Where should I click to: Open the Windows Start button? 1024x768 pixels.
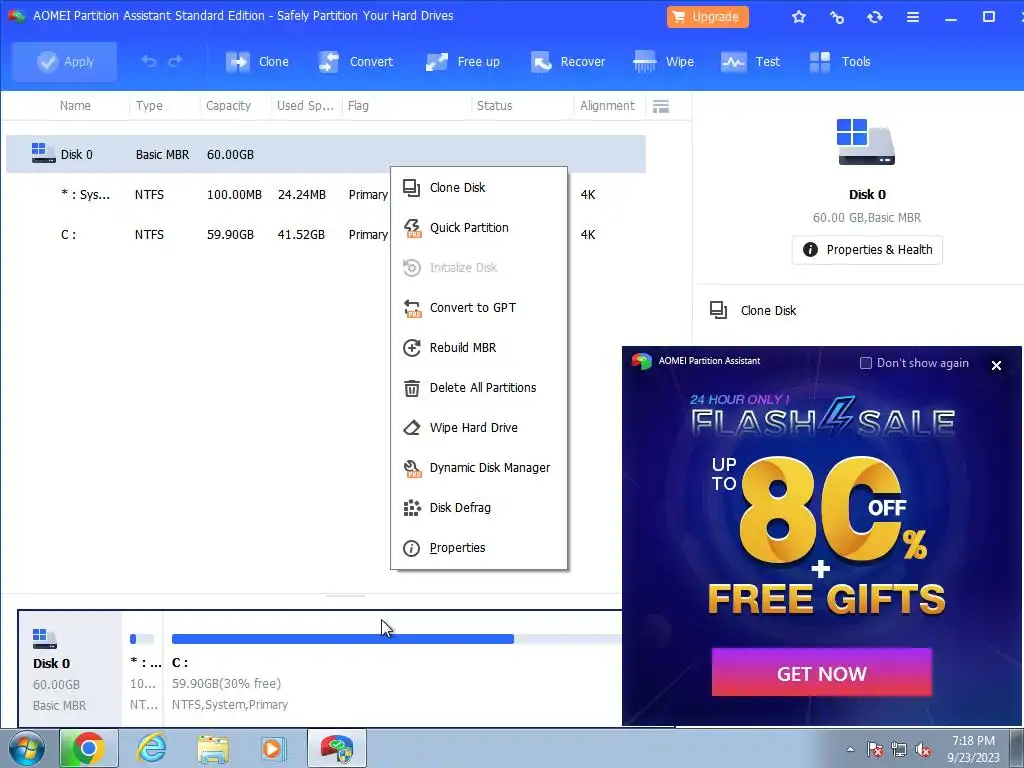pyautogui.click(x=26, y=748)
